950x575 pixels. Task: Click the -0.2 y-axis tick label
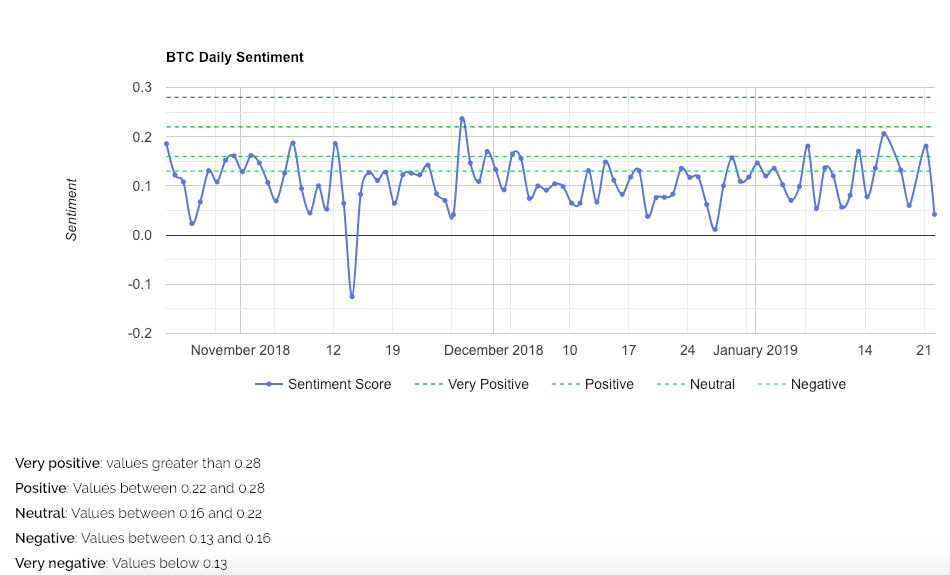coord(140,333)
